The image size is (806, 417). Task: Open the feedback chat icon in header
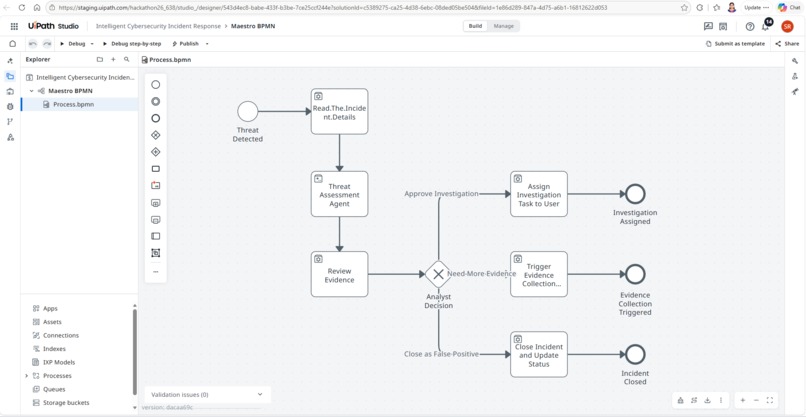pos(708,26)
